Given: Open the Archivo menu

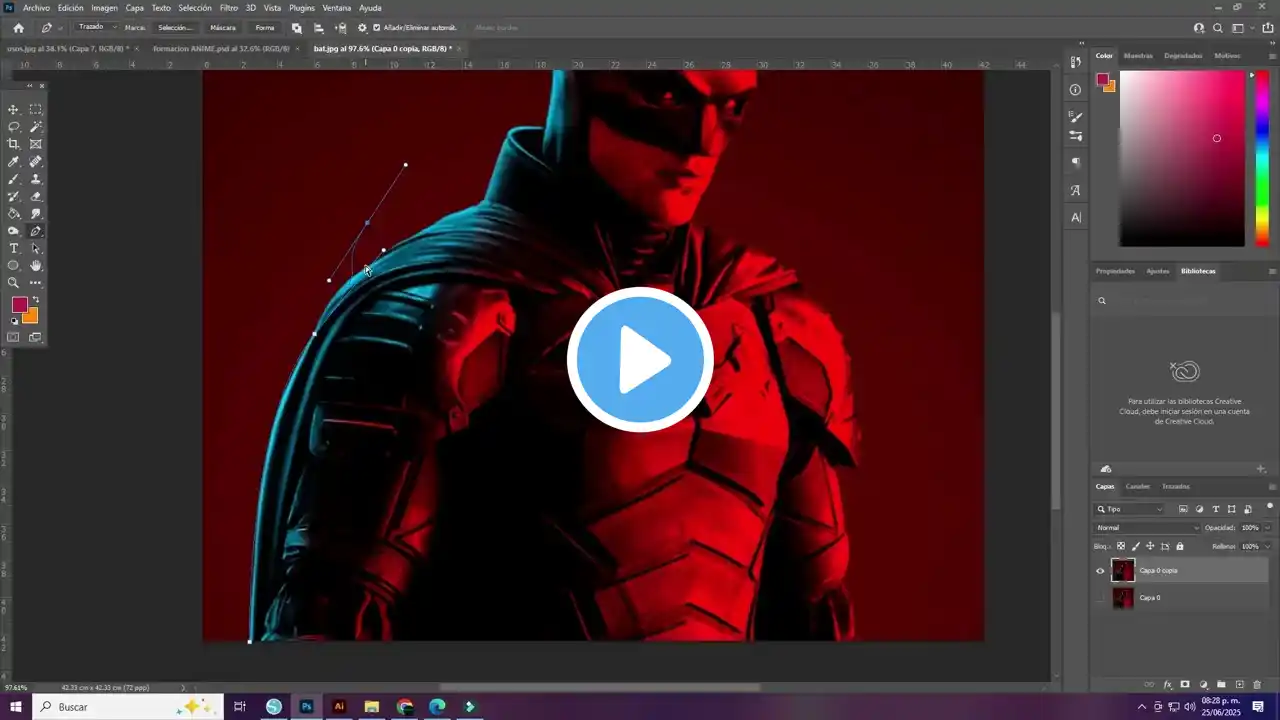Looking at the screenshot, I should tap(36, 7).
